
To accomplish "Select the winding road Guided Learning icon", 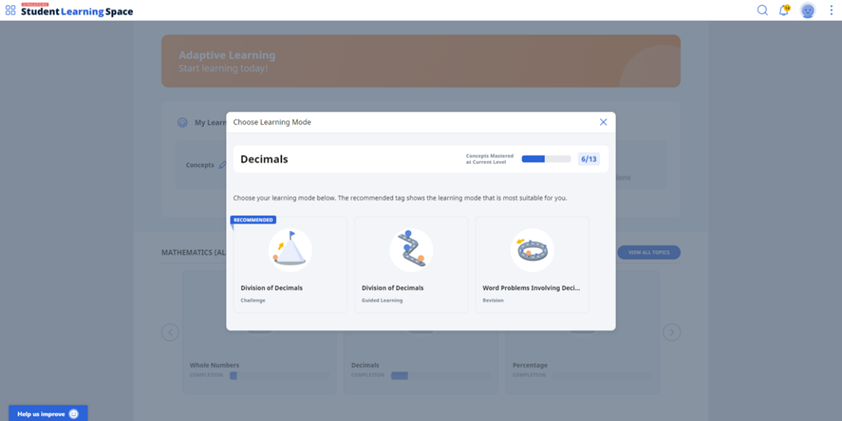I will (x=411, y=250).
